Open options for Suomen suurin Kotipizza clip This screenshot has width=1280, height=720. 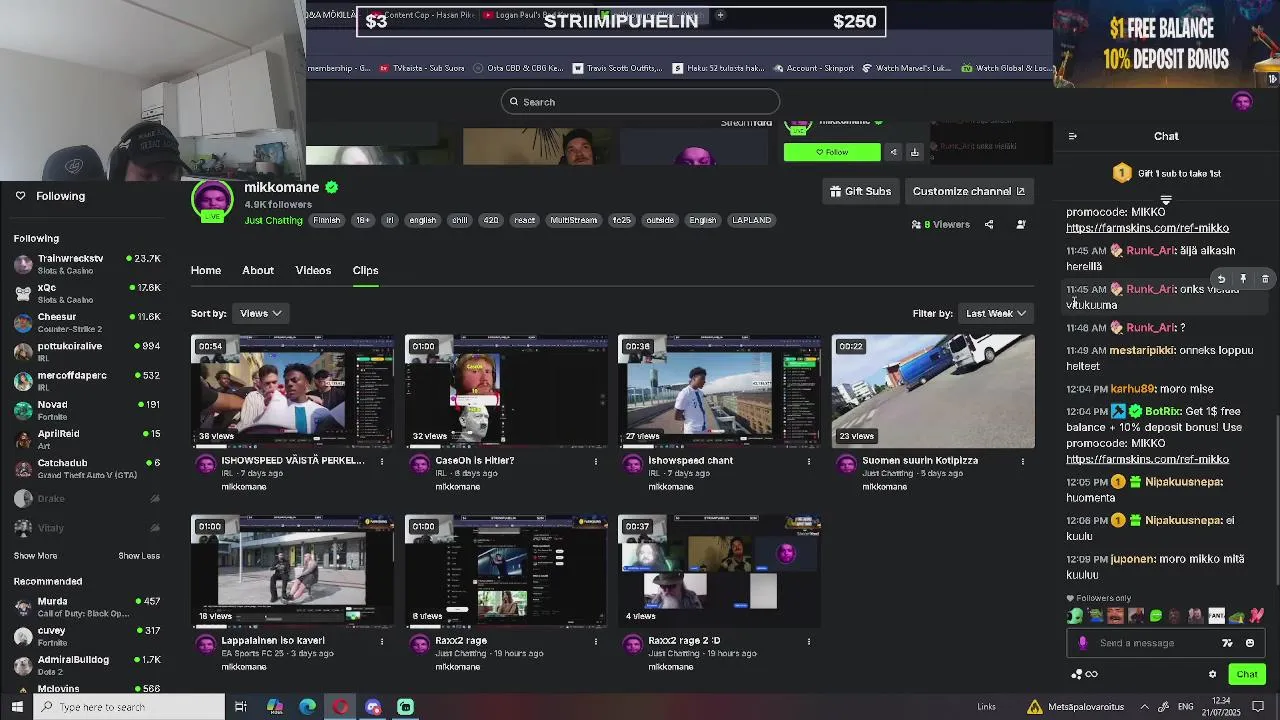coord(1023,461)
